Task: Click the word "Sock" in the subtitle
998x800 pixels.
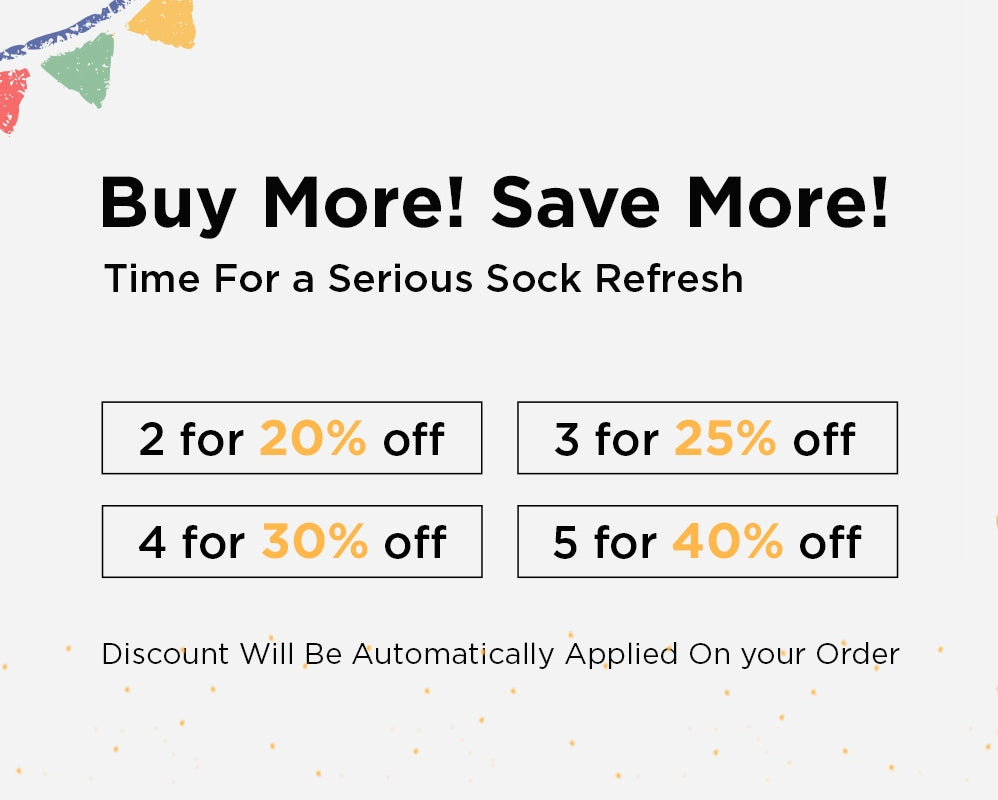Action: (x=535, y=279)
